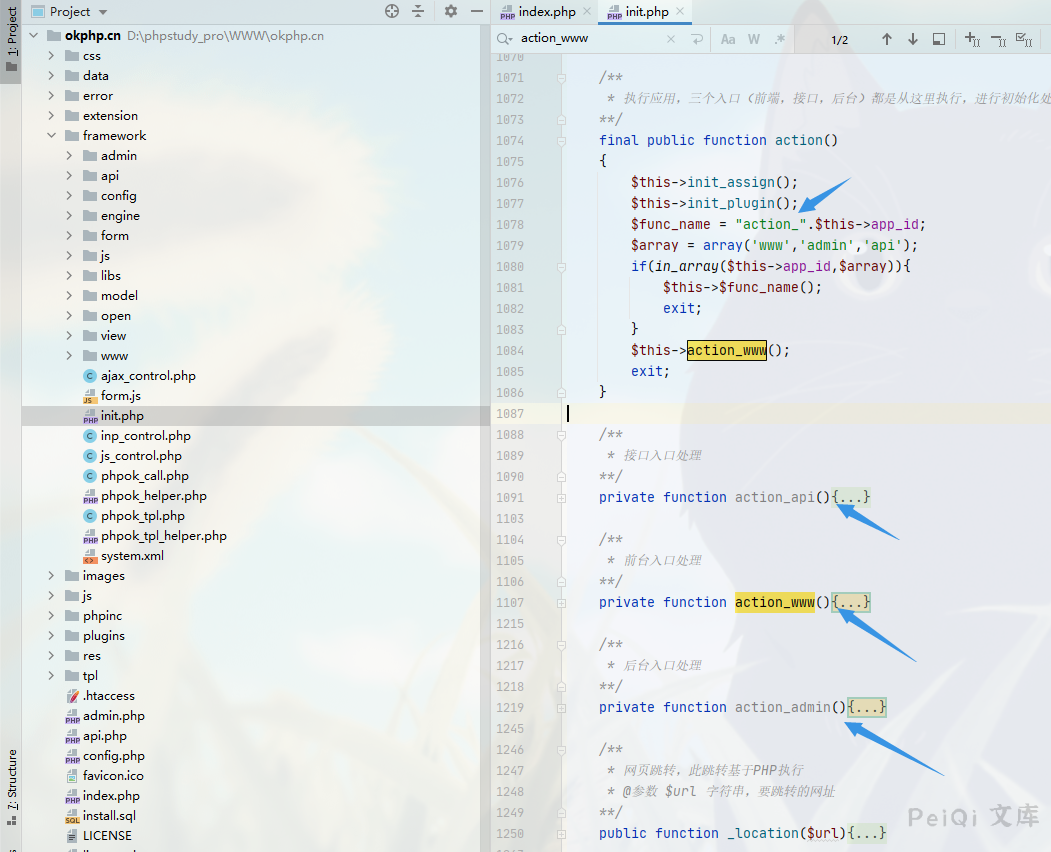This screenshot has width=1051, height=852.
Task: Expand folded action_www function body
Action: point(852,602)
